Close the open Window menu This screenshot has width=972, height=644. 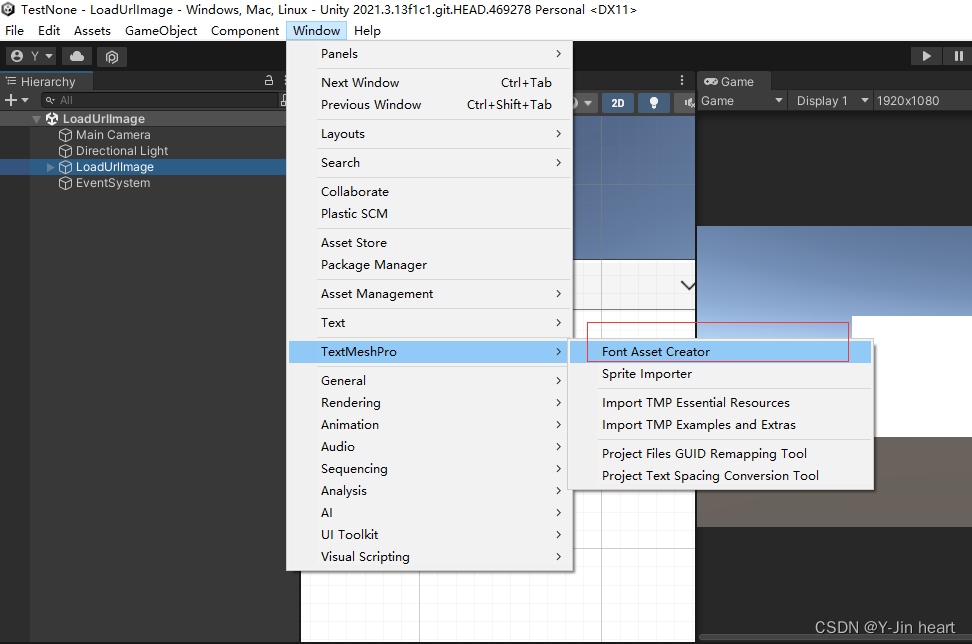click(x=316, y=30)
